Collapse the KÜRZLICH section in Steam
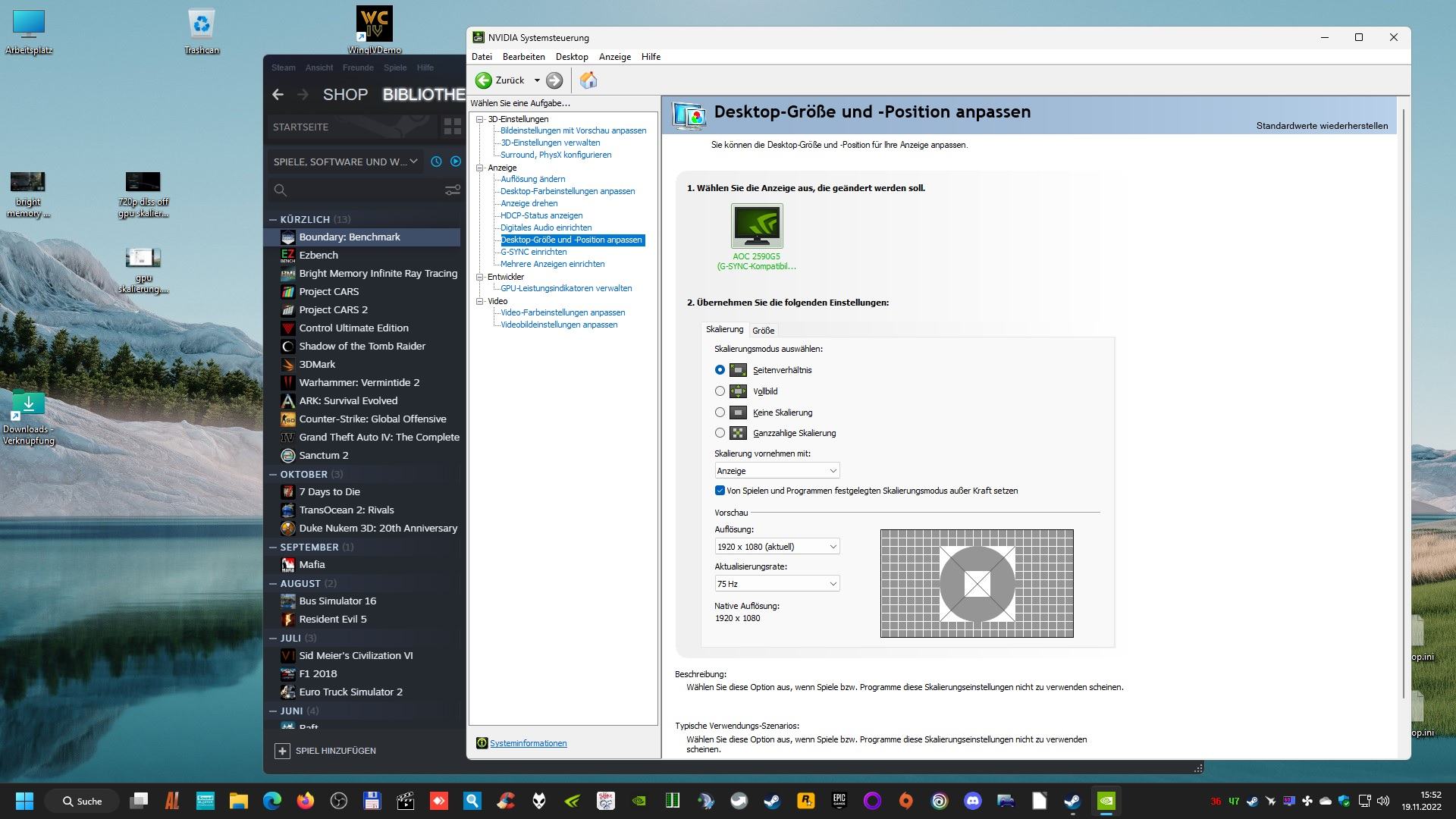The height and width of the screenshot is (819, 1456). 273,219
